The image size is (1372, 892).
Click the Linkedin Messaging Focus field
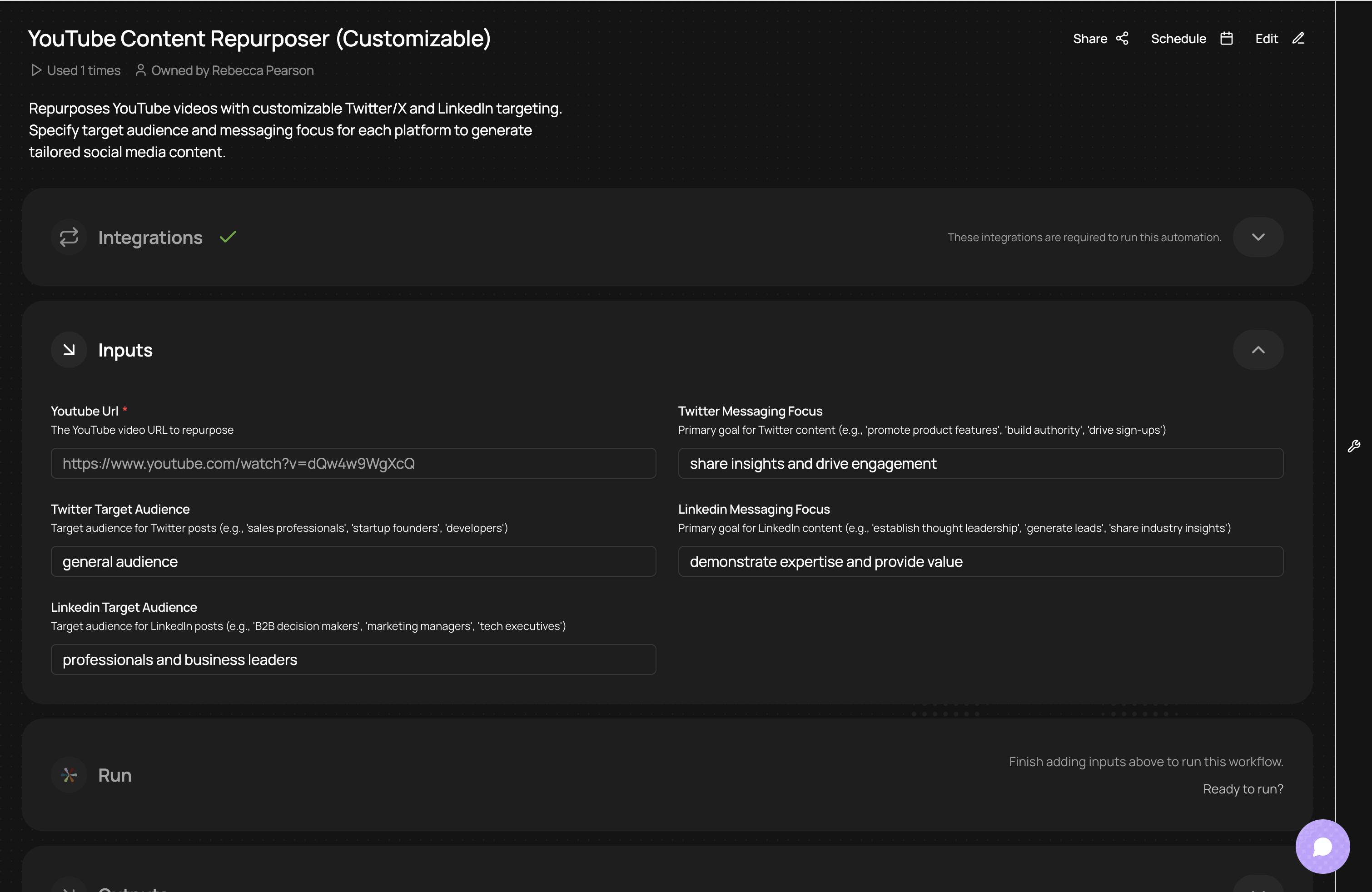pos(980,561)
